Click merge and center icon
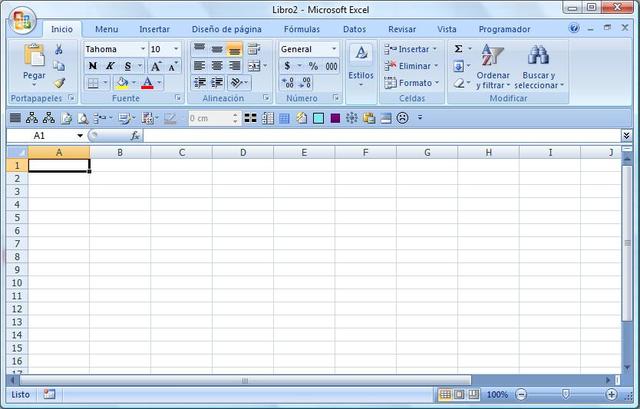This screenshot has height=409, width=640. click(254, 66)
